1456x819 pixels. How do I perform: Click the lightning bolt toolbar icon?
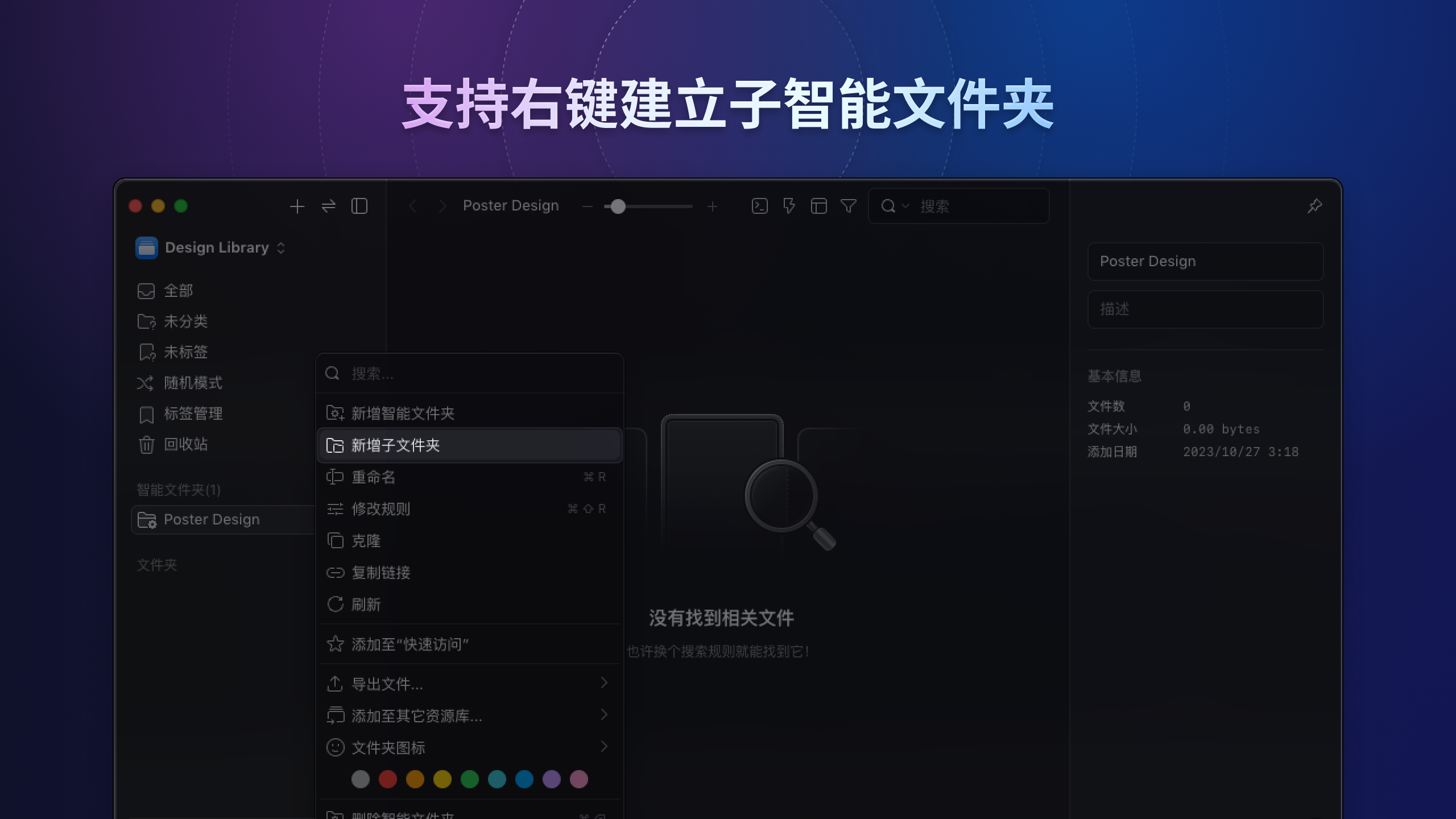tap(789, 206)
